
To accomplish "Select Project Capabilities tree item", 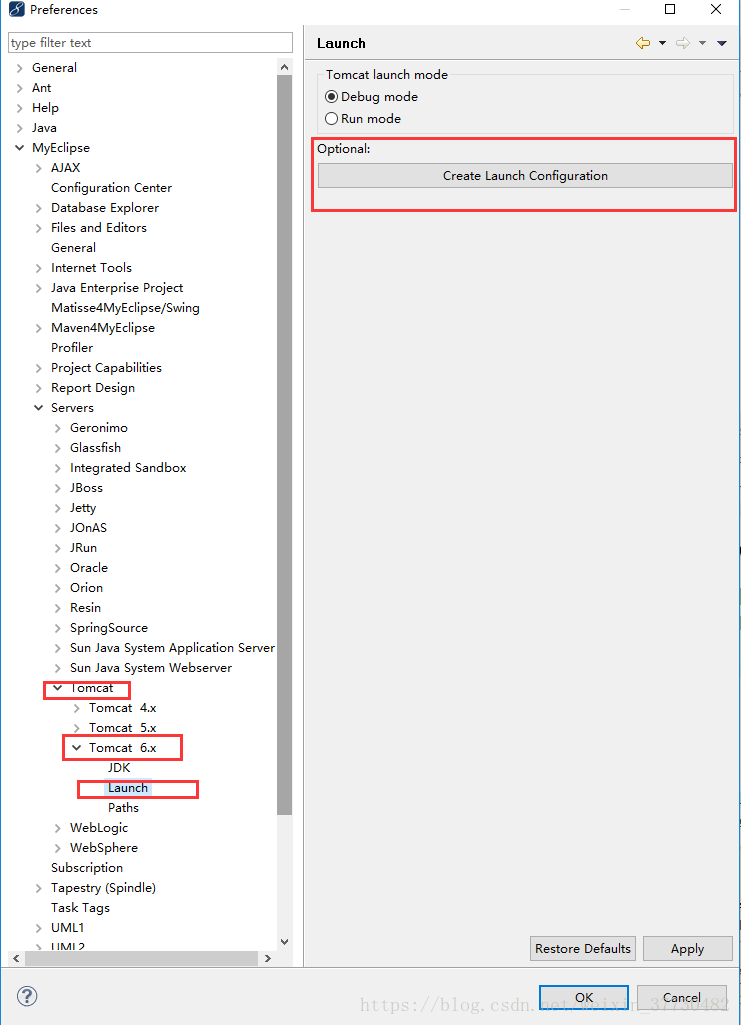I will pyautogui.click(x=106, y=368).
